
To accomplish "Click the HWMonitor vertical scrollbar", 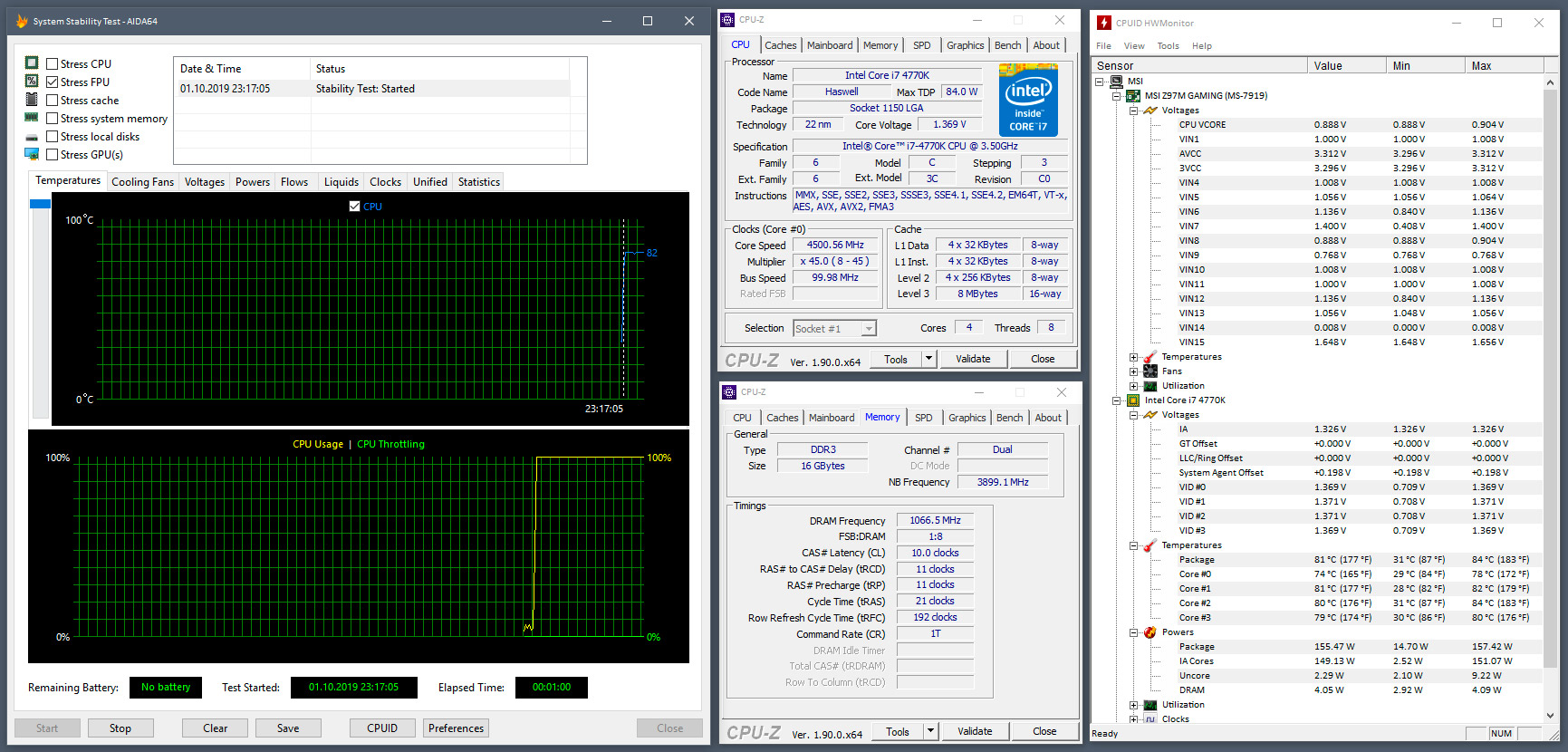I will 1551,399.
